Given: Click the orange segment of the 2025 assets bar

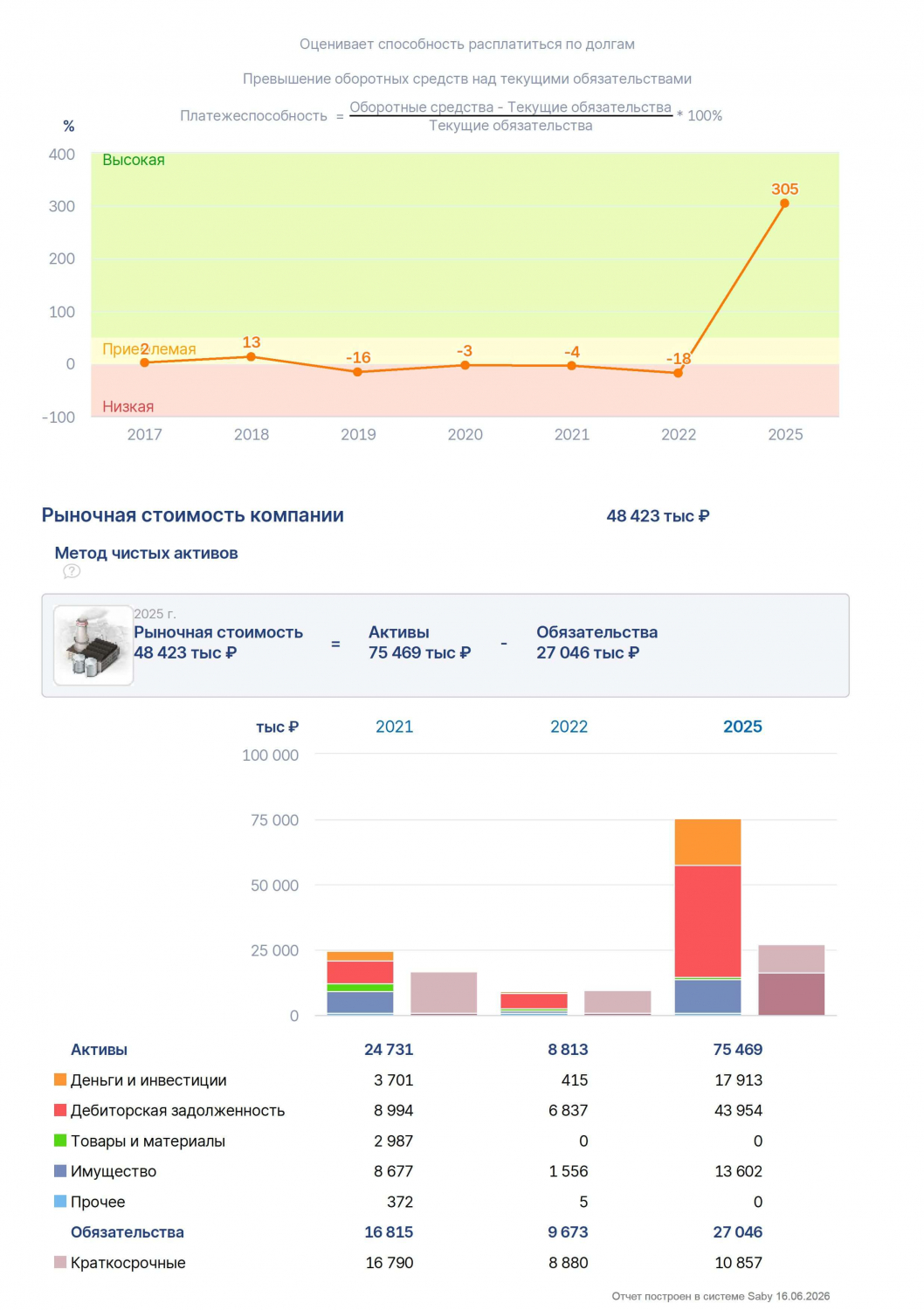Looking at the screenshot, I should click(x=707, y=842).
